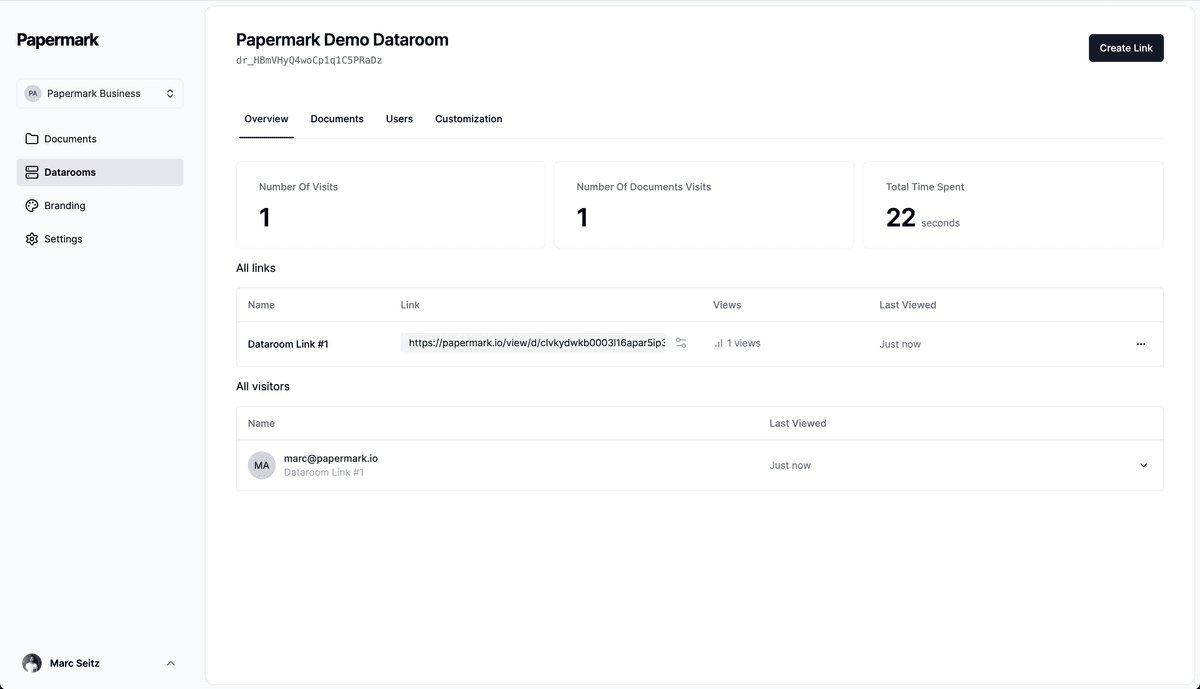1200x689 pixels.
Task: Click the Marc Seitz name label
Action: point(75,663)
